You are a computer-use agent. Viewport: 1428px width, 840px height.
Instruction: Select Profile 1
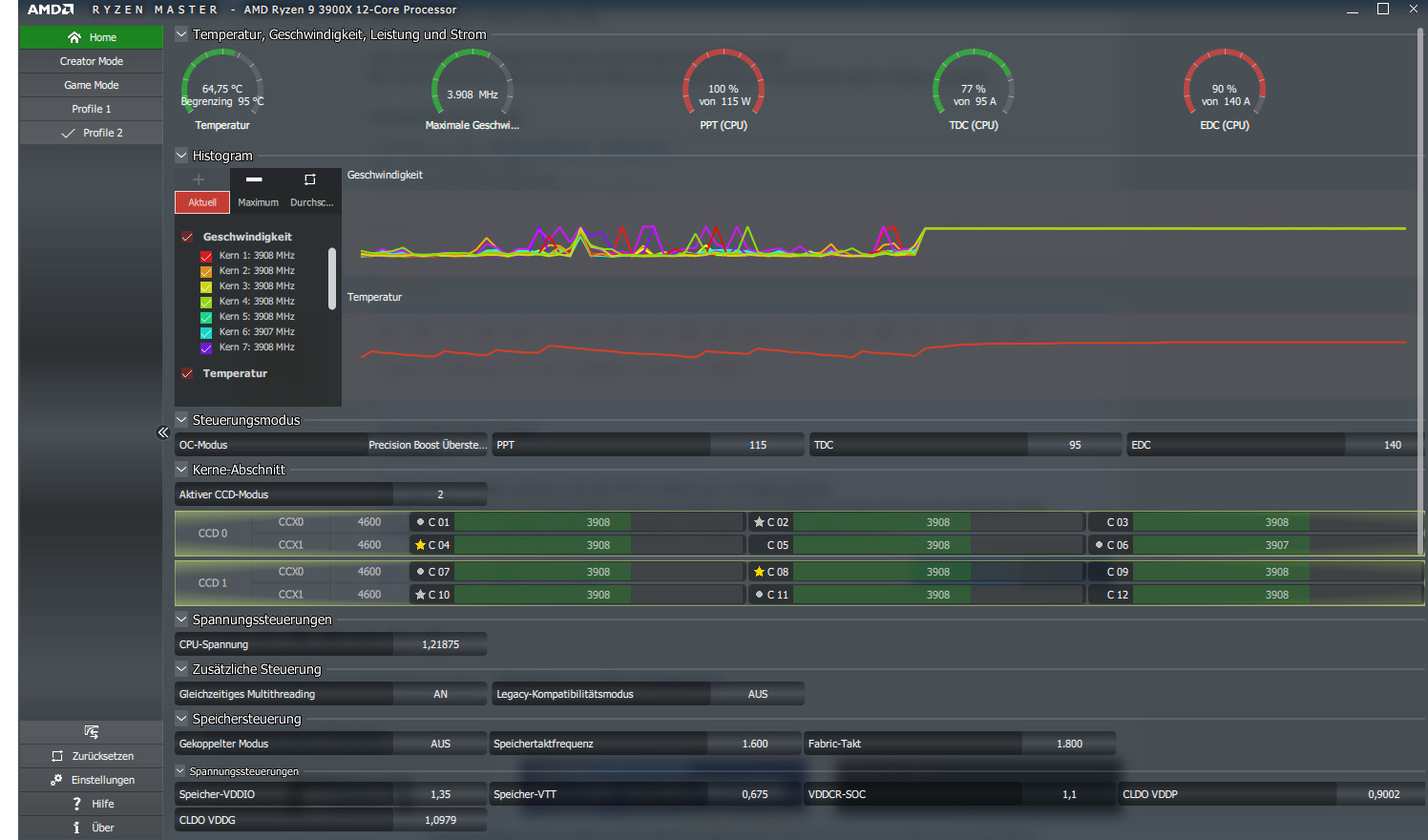tap(92, 109)
